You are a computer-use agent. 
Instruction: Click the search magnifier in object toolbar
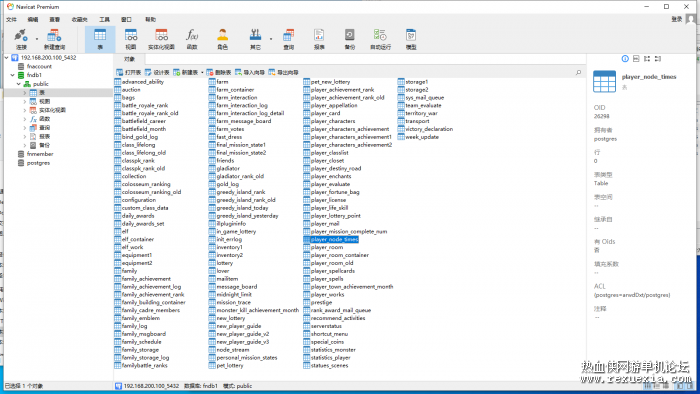[579, 72]
